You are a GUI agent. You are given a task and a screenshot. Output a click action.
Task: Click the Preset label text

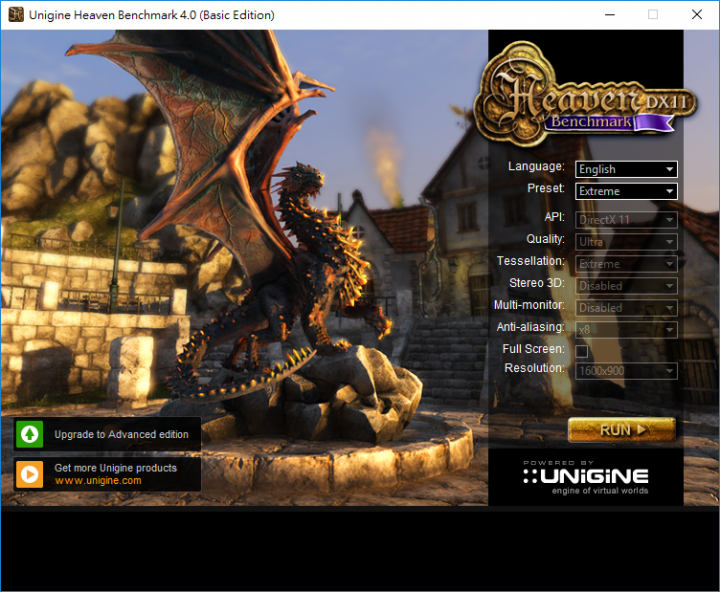(x=546, y=188)
